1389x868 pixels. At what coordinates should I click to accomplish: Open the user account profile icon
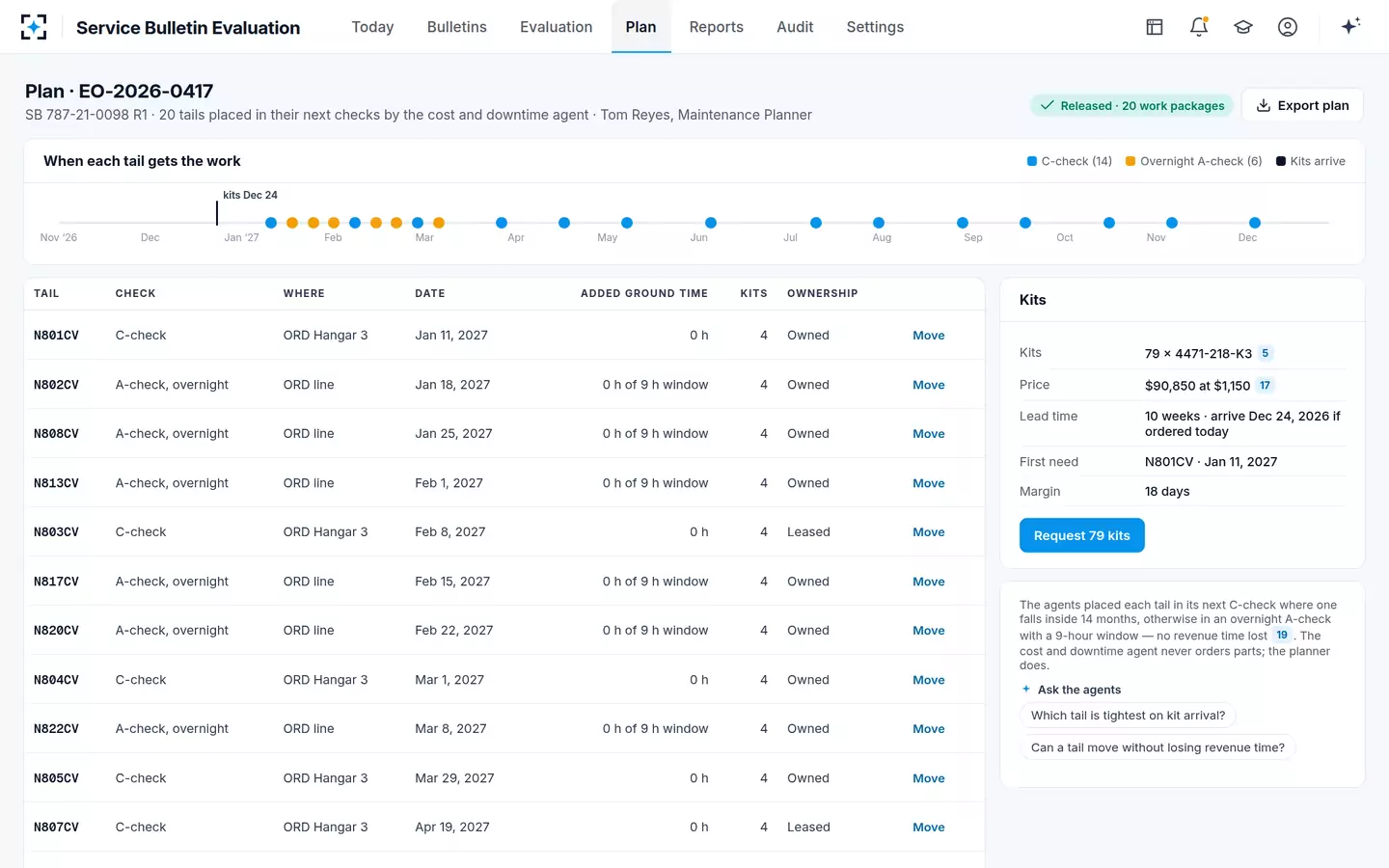(x=1288, y=27)
